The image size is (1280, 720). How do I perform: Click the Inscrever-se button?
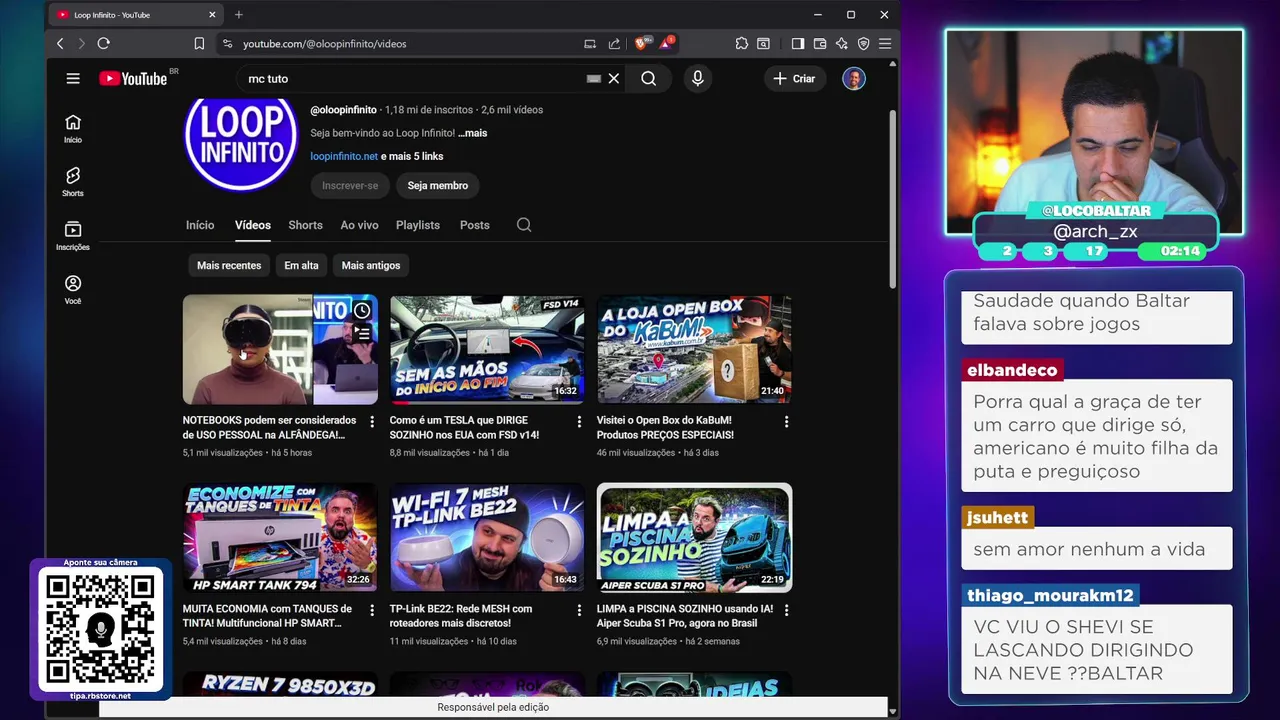pyautogui.click(x=350, y=185)
